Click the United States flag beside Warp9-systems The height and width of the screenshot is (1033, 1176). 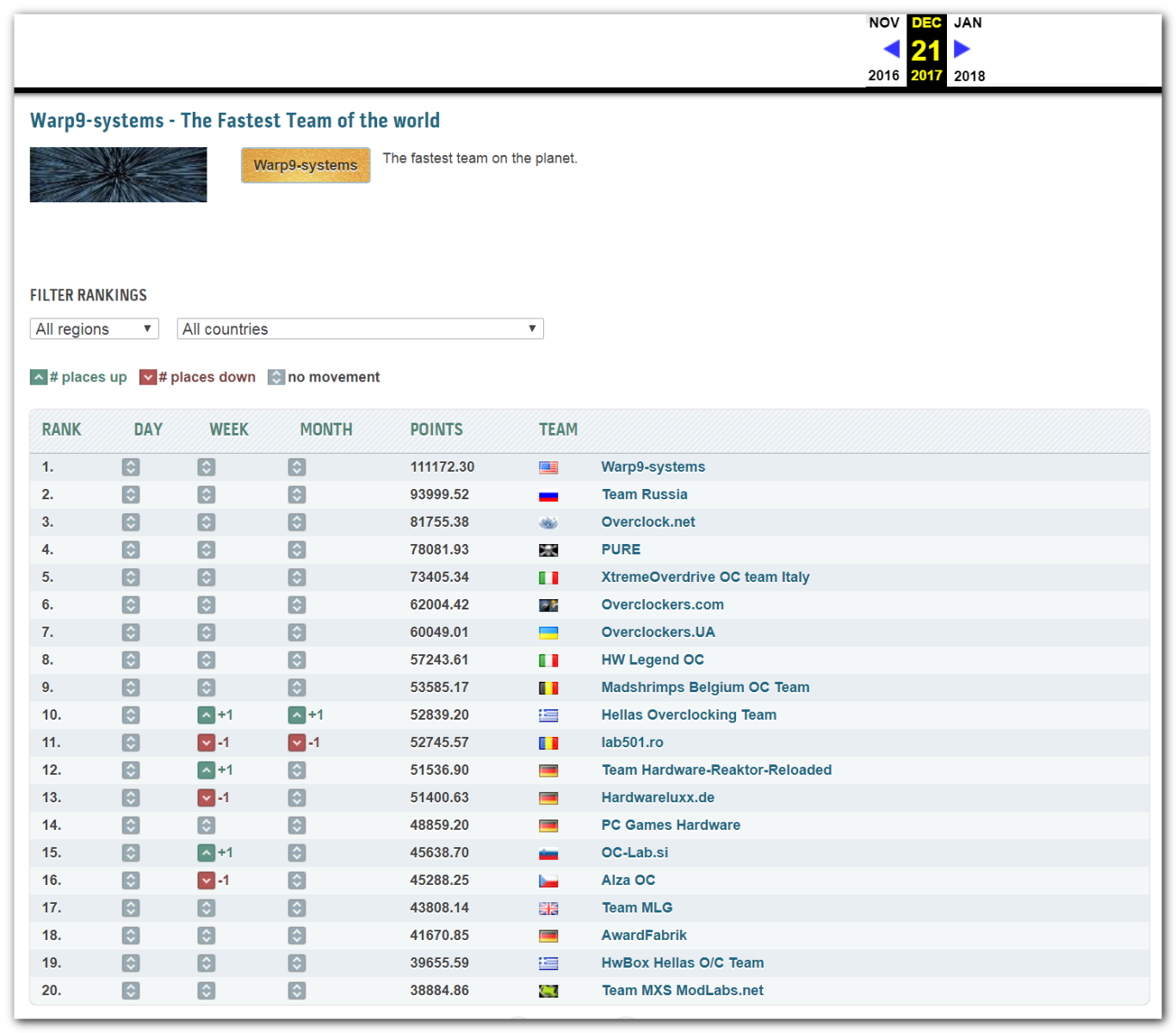[548, 467]
